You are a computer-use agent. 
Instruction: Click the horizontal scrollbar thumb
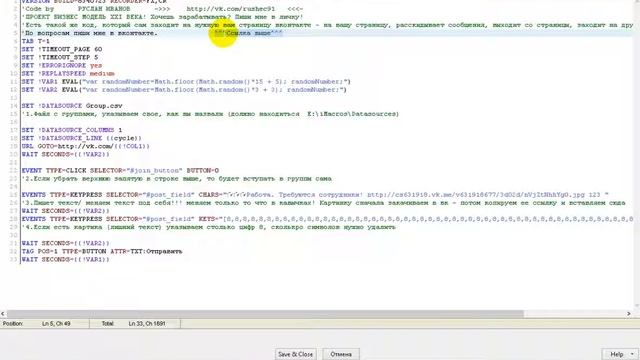(265, 313)
